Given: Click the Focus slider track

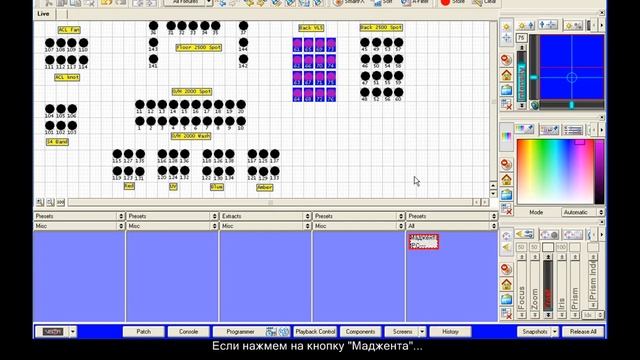Looking at the screenshot, I should 522,286.
